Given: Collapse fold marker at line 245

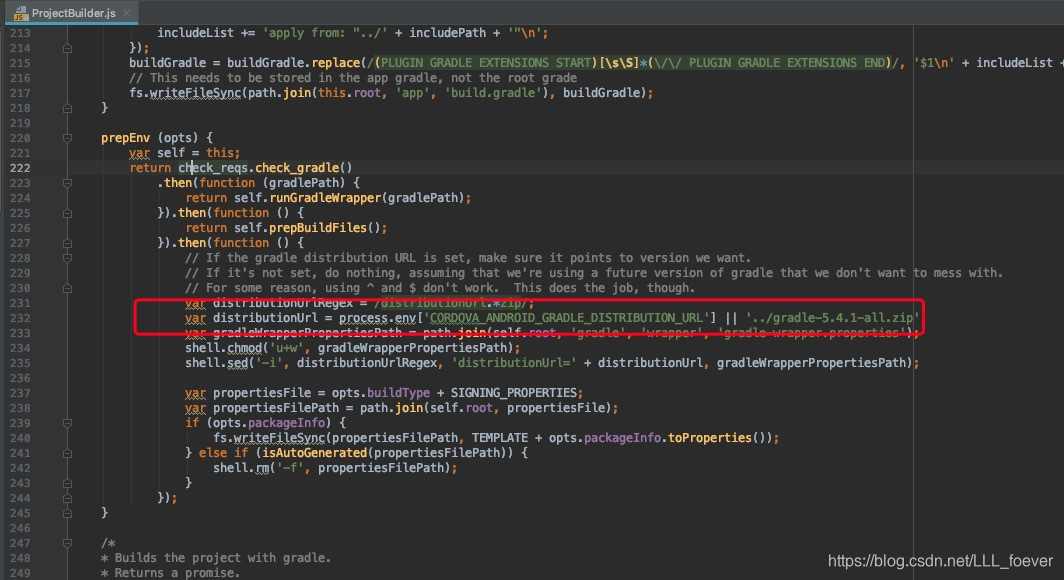Looking at the screenshot, I should click(x=67, y=513).
